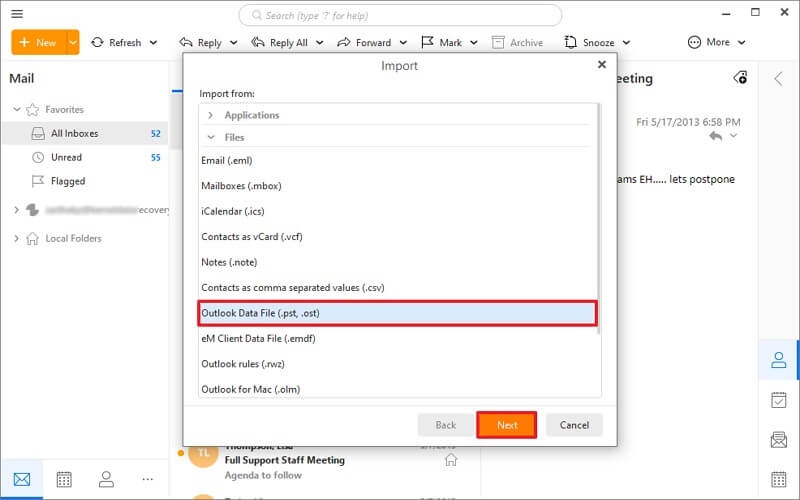Viewport: 800px width, 500px height.
Task: Open the New button dropdown arrow
Action: point(73,42)
